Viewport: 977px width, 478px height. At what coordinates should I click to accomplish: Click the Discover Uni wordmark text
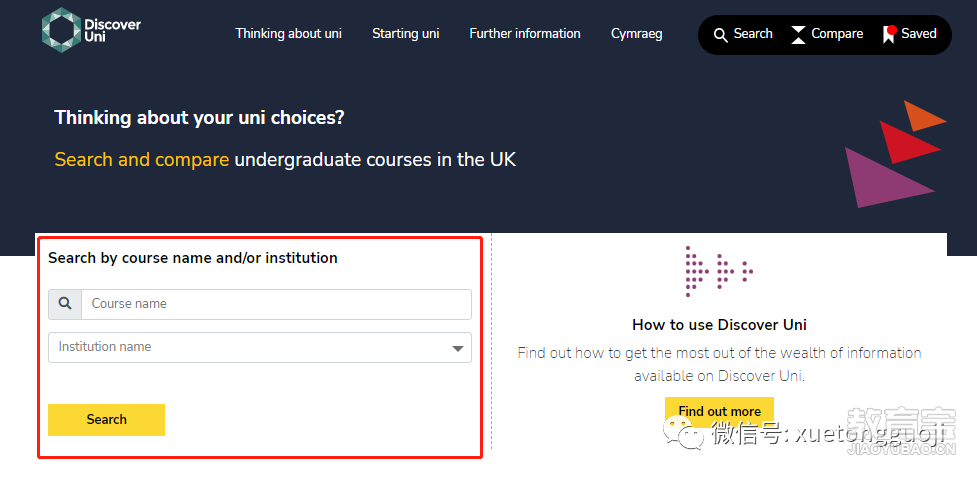[112, 31]
